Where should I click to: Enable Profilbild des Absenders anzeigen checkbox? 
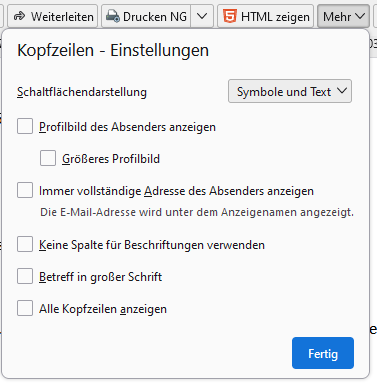click(x=25, y=126)
